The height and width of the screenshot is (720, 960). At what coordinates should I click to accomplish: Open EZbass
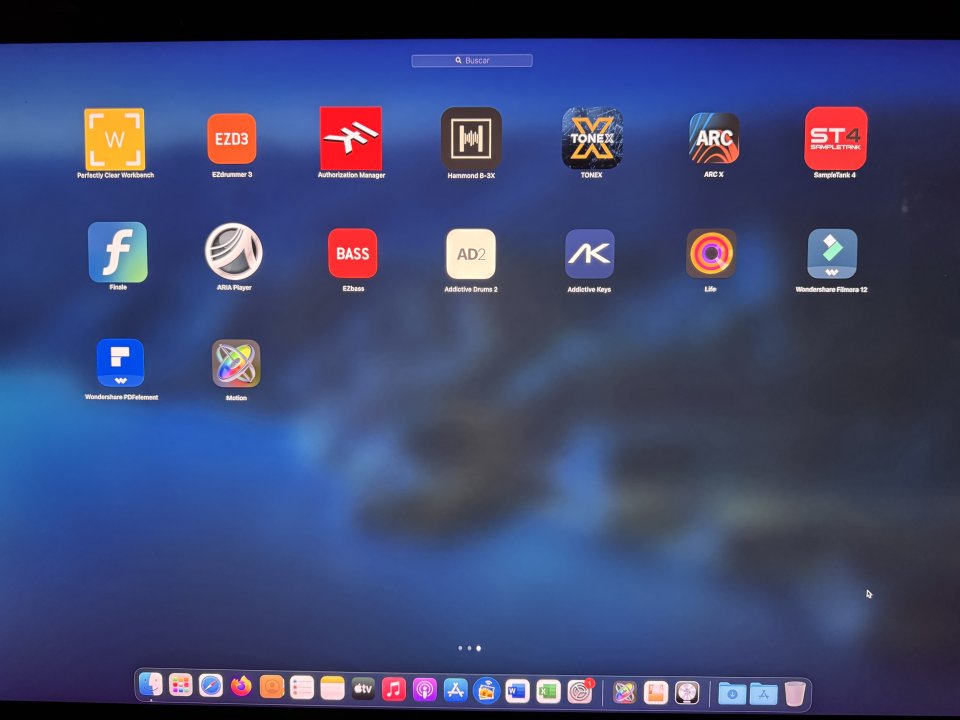pos(352,254)
